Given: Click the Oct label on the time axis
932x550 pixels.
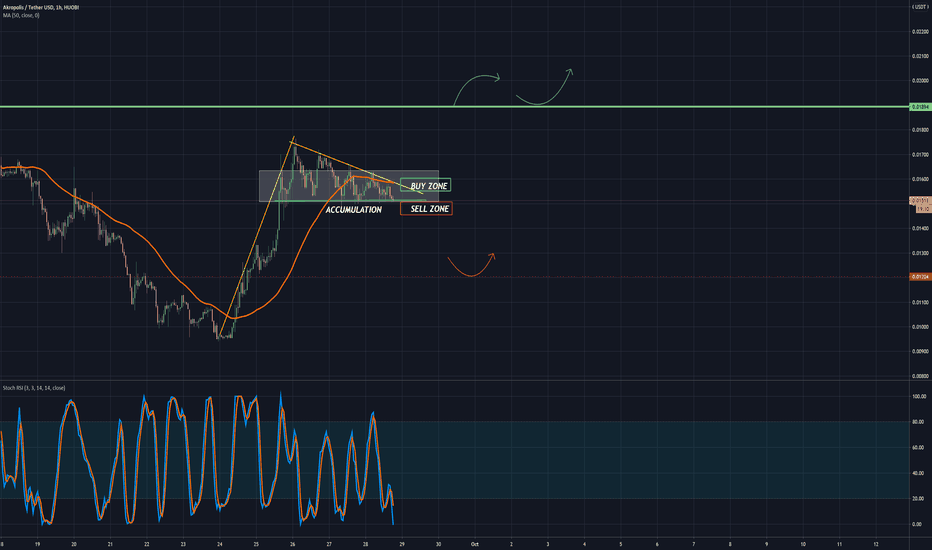Looking at the screenshot, I should (475, 544).
